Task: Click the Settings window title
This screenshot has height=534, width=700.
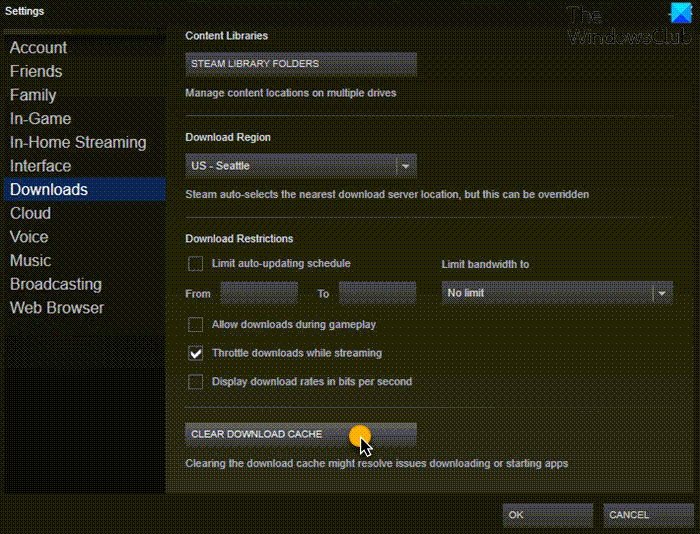Action: [25, 11]
